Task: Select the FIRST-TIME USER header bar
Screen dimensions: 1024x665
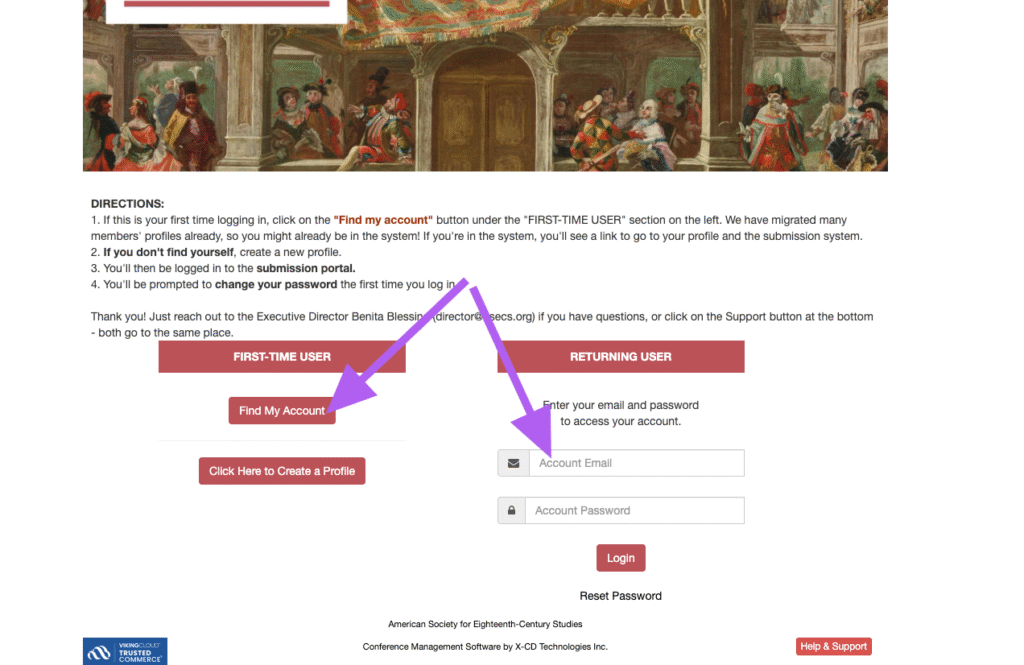Action: coord(281,357)
